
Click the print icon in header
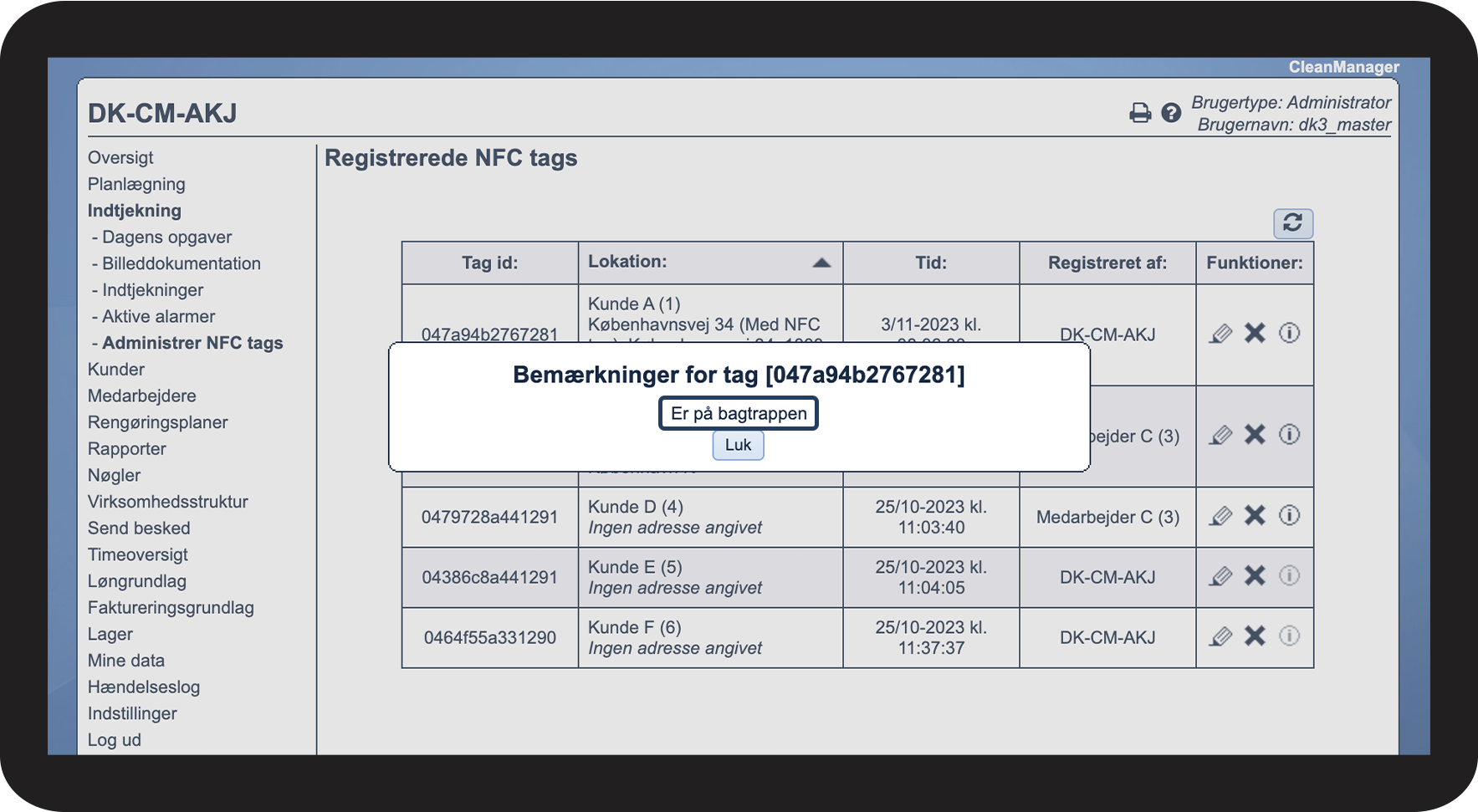click(x=1139, y=113)
